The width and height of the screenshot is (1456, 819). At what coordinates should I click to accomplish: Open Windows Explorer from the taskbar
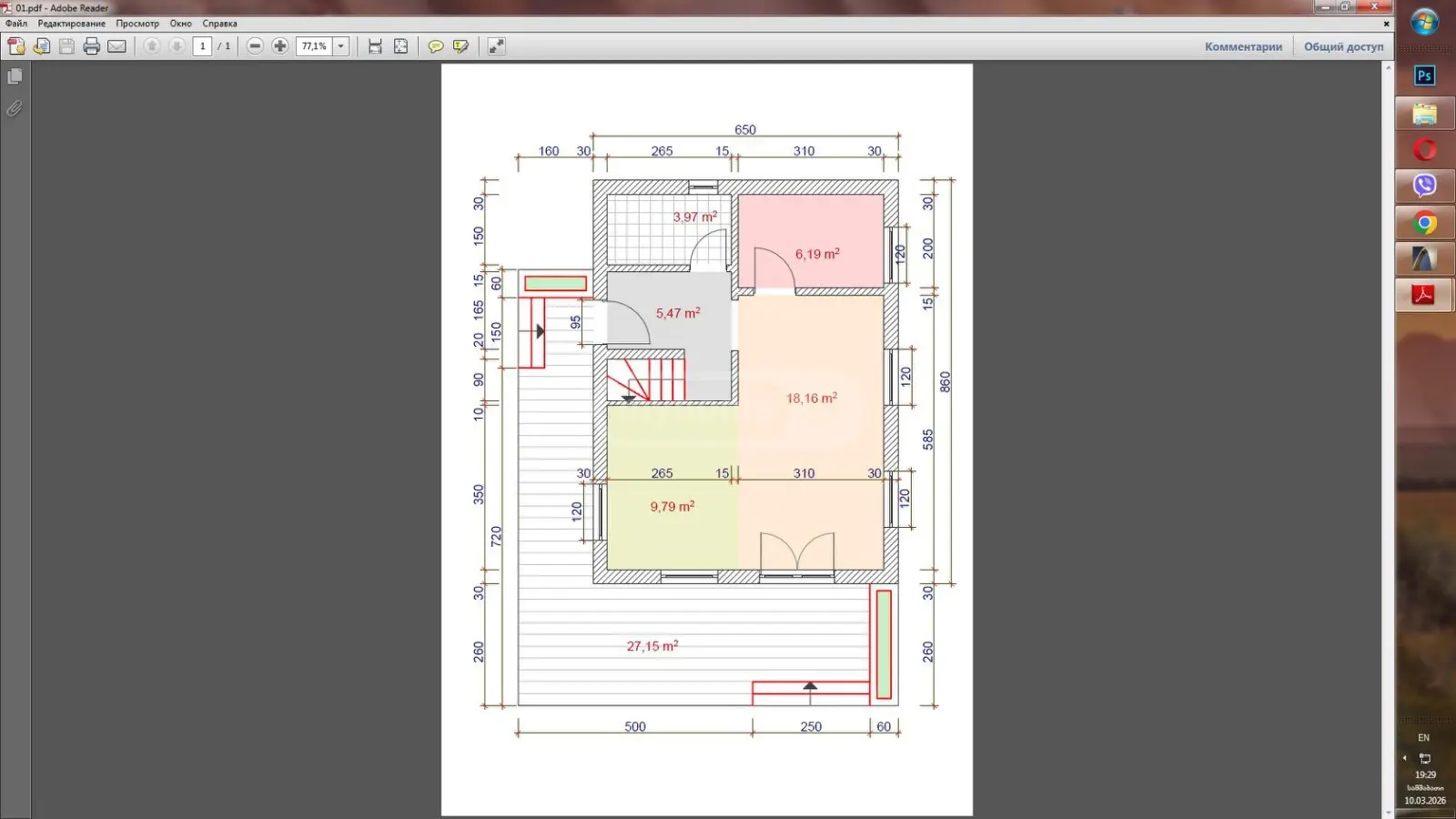[x=1425, y=114]
